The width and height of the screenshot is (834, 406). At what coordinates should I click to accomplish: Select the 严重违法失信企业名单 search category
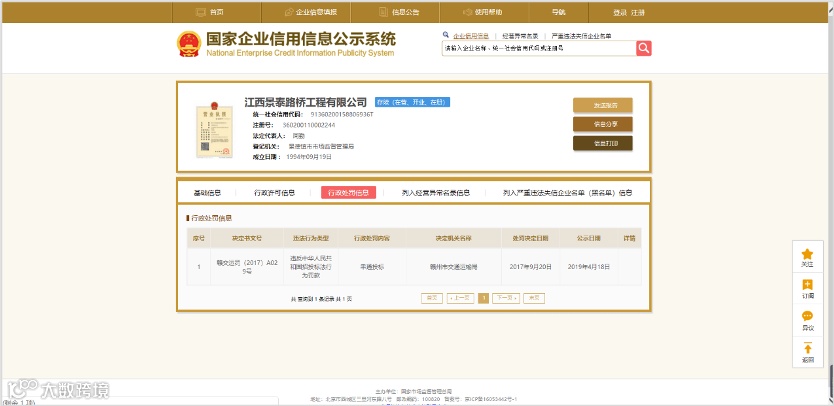click(x=581, y=36)
